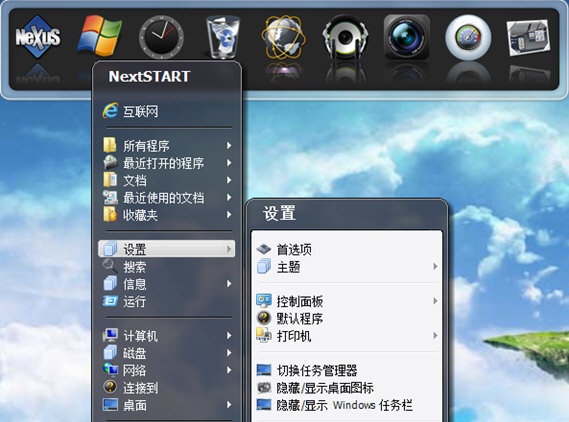569x422 pixels.
Task: Click the analog clock dock icon
Action: pyautogui.click(x=161, y=37)
